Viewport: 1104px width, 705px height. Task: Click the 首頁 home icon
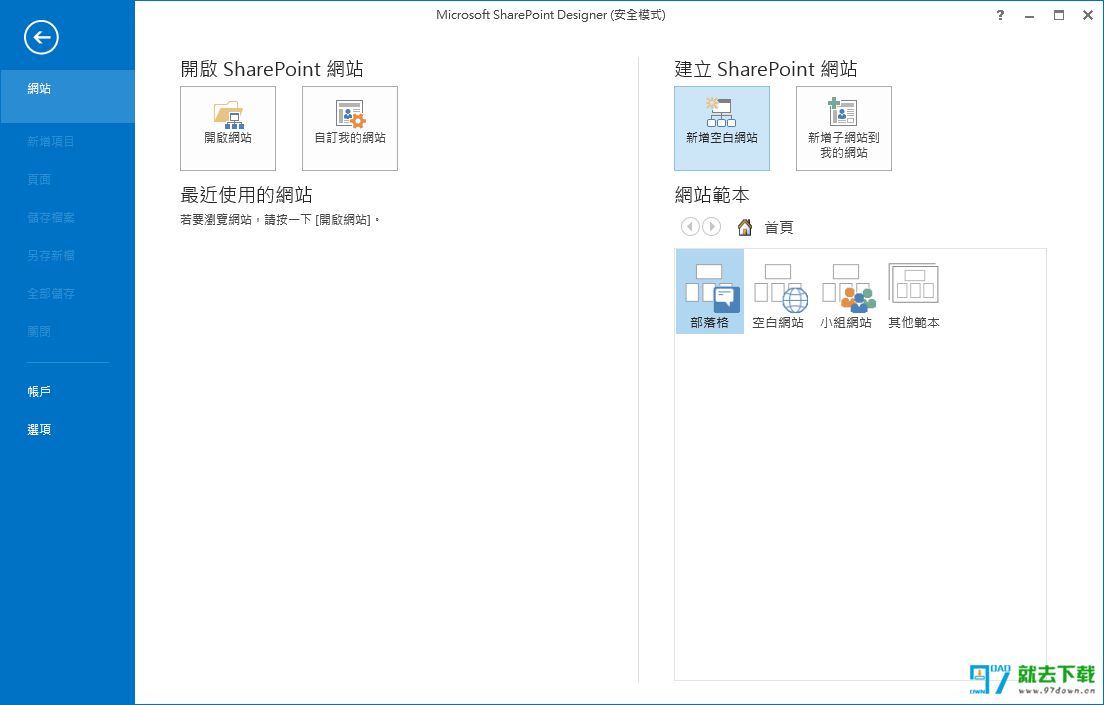tap(745, 227)
